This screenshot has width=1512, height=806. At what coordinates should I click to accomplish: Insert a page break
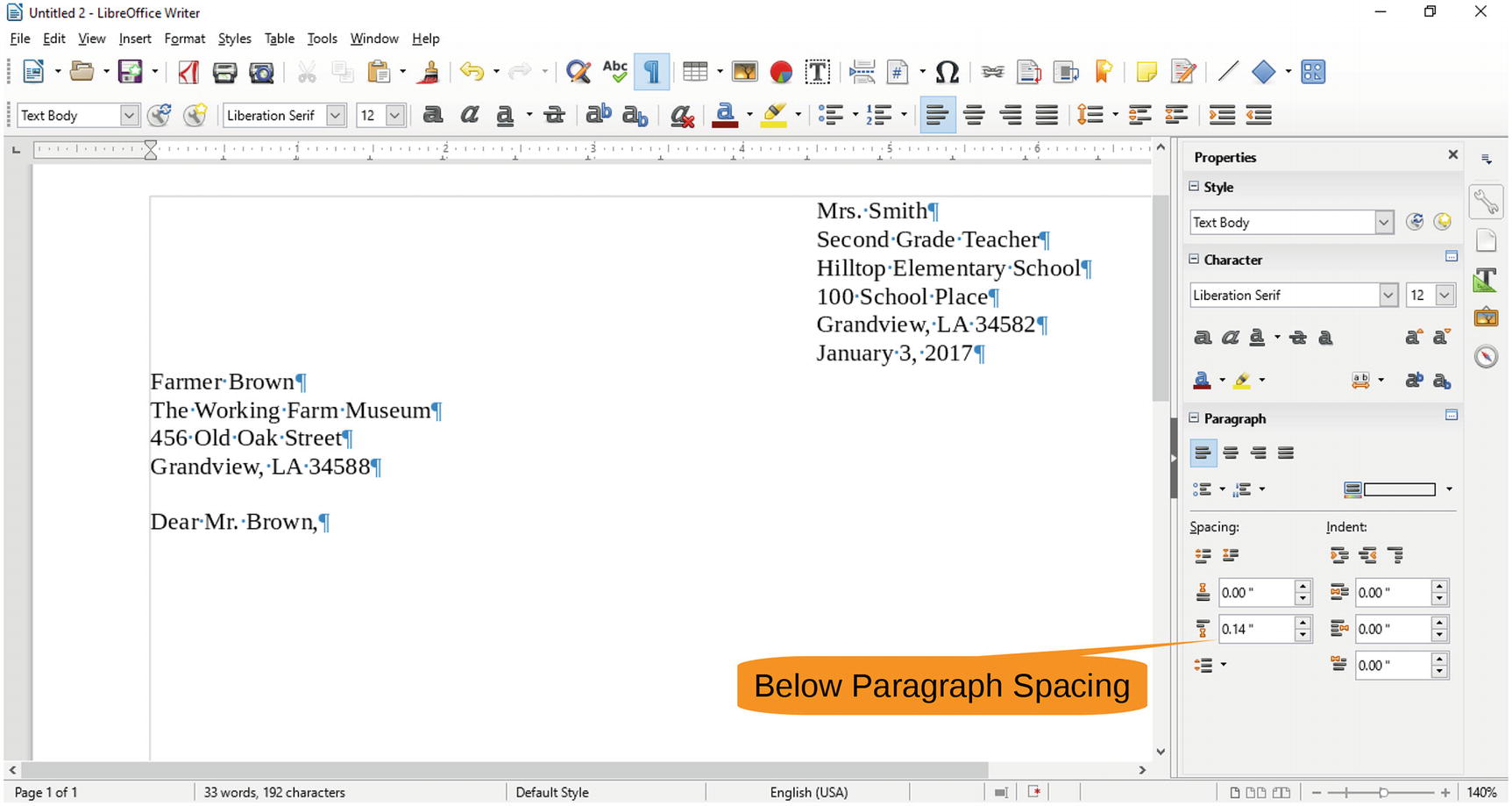[x=862, y=72]
